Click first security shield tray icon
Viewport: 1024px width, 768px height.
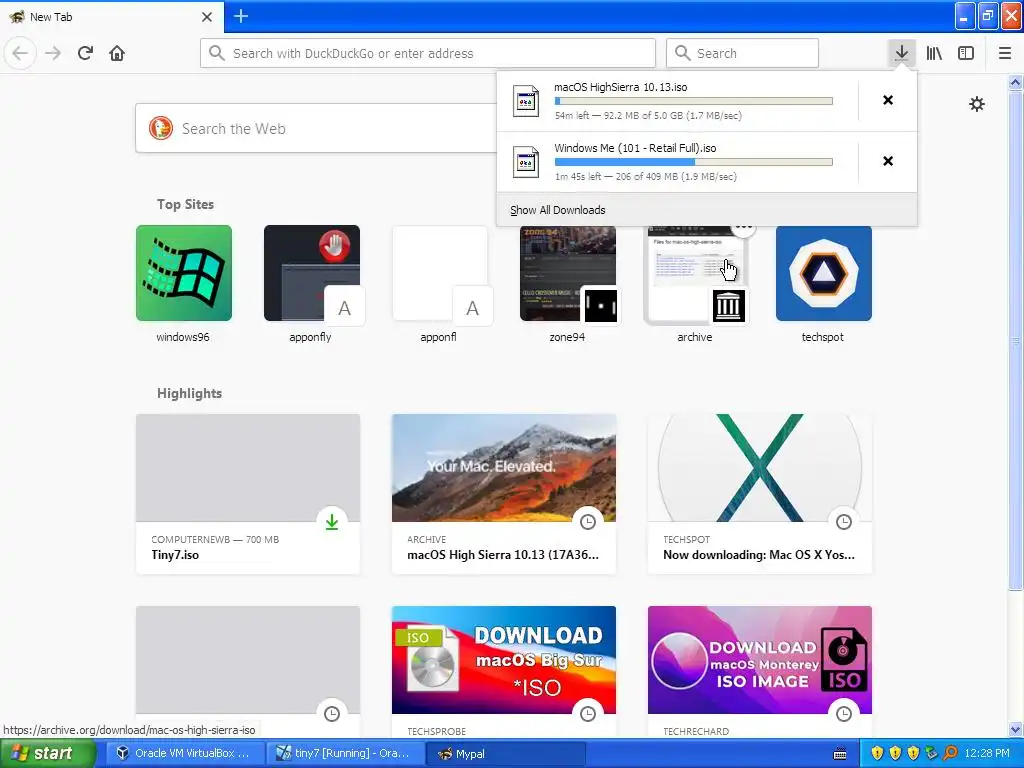[x=877, y=753]
